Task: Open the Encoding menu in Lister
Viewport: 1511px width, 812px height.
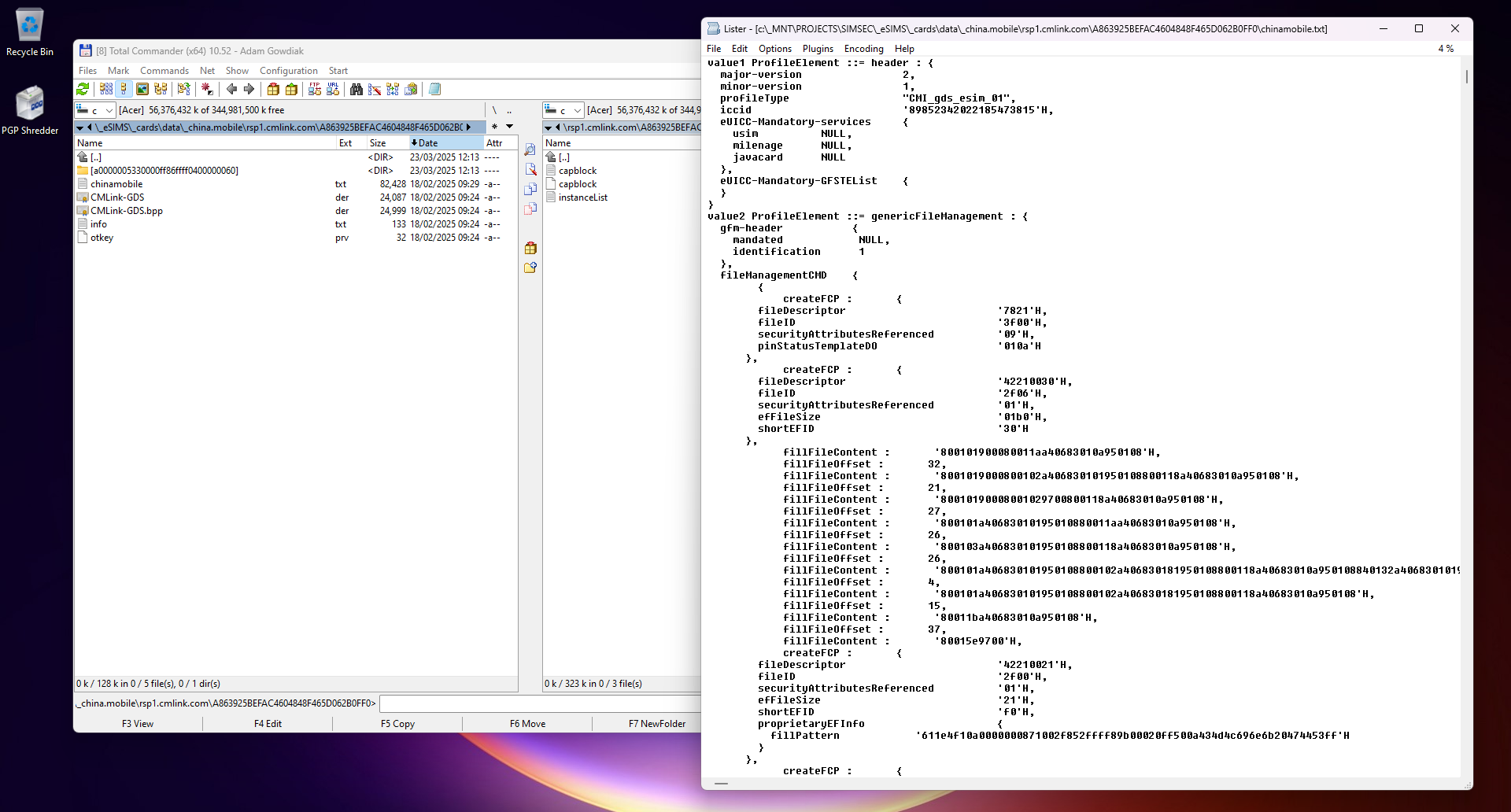Action: tap(863, 49)
